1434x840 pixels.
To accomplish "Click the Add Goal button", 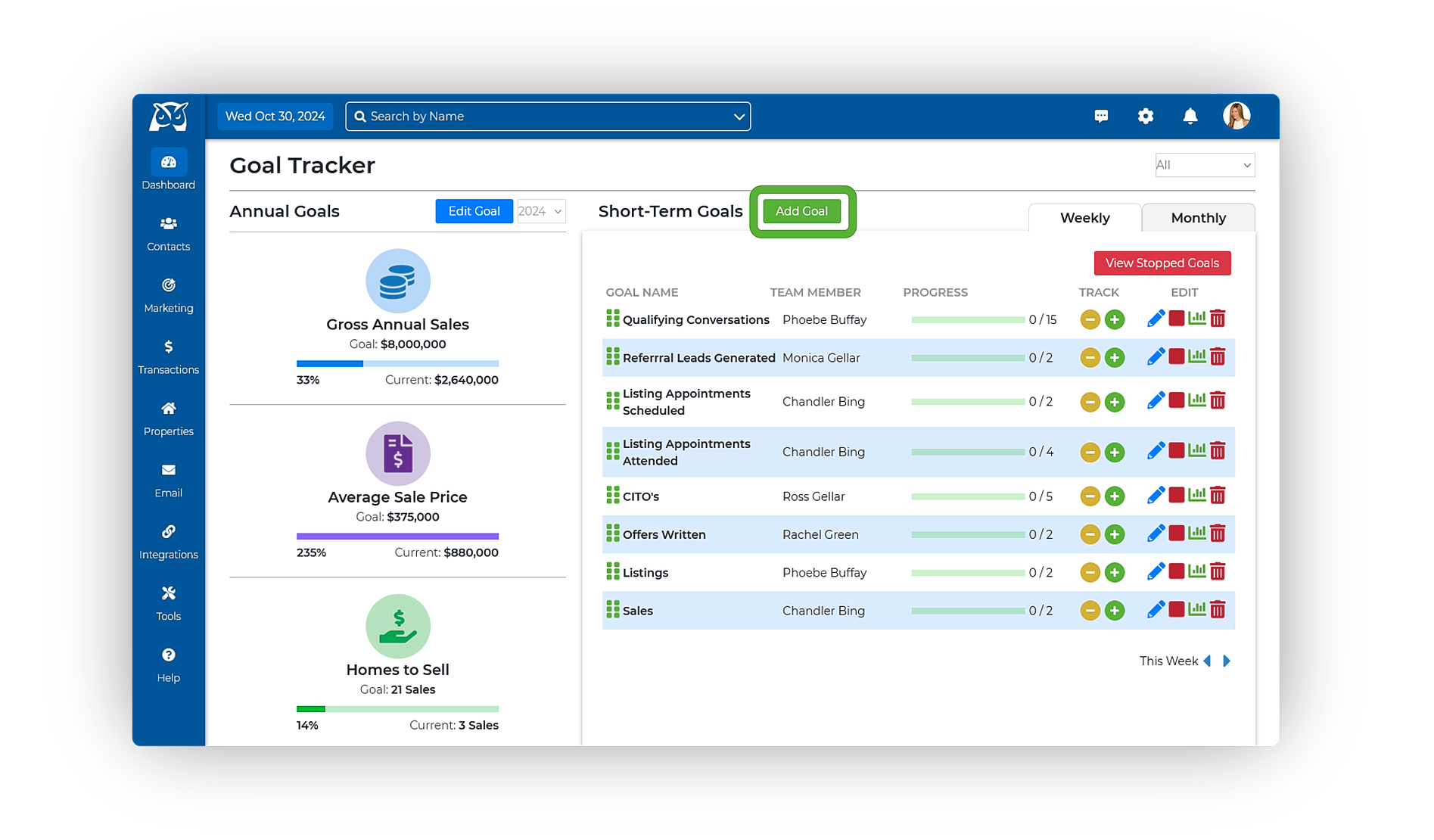I will (801, 211).
